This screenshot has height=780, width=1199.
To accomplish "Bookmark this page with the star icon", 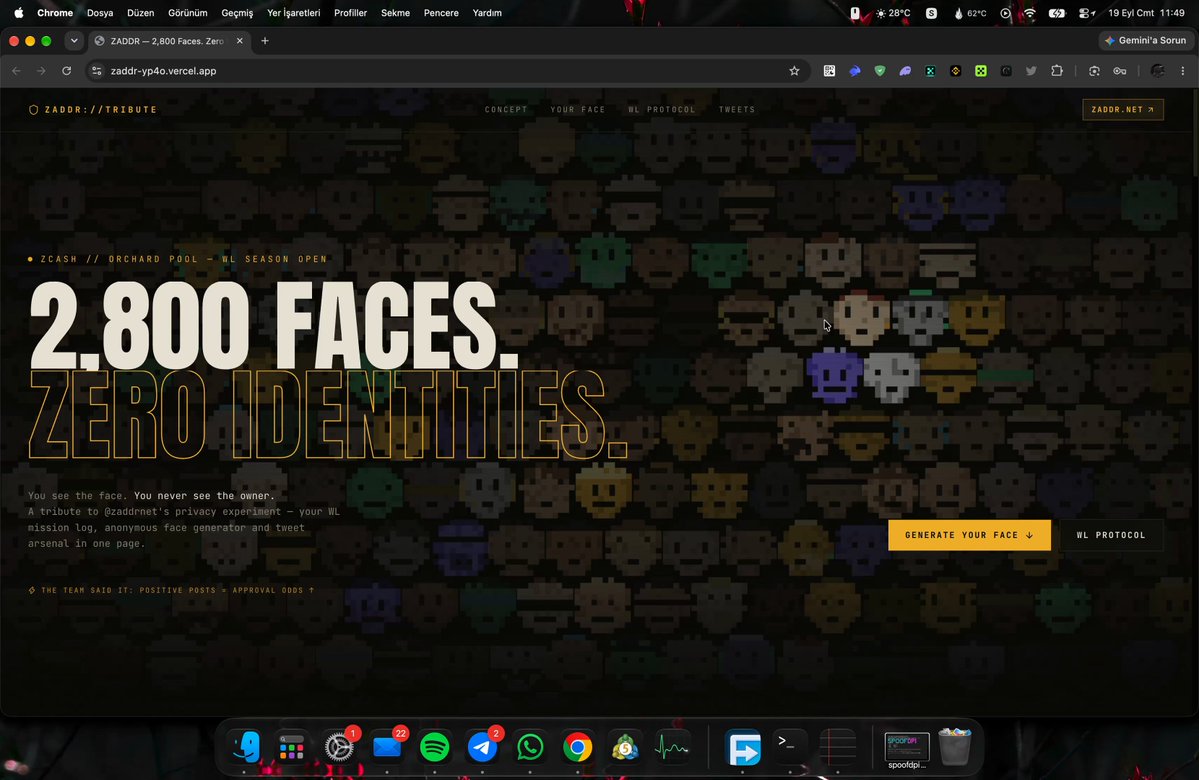I will pyautogui.click(x=794, y=71).
